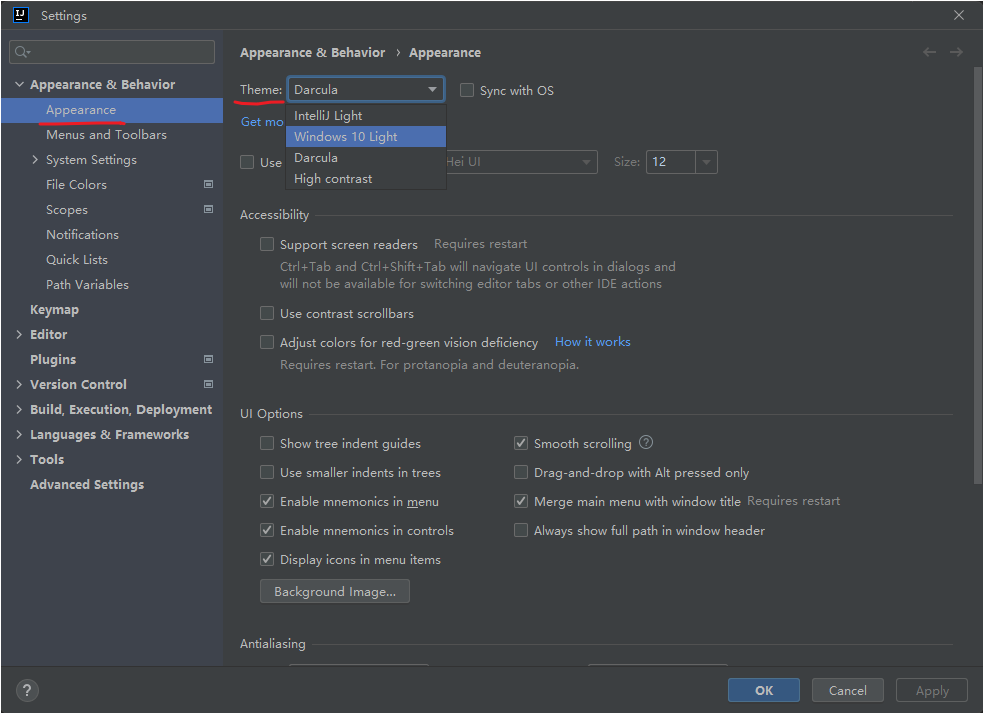Enable Drag-and-drop with Alt pressed only
Image resolution: width=983 pixels, height=713 pixels.
[521, 472]
